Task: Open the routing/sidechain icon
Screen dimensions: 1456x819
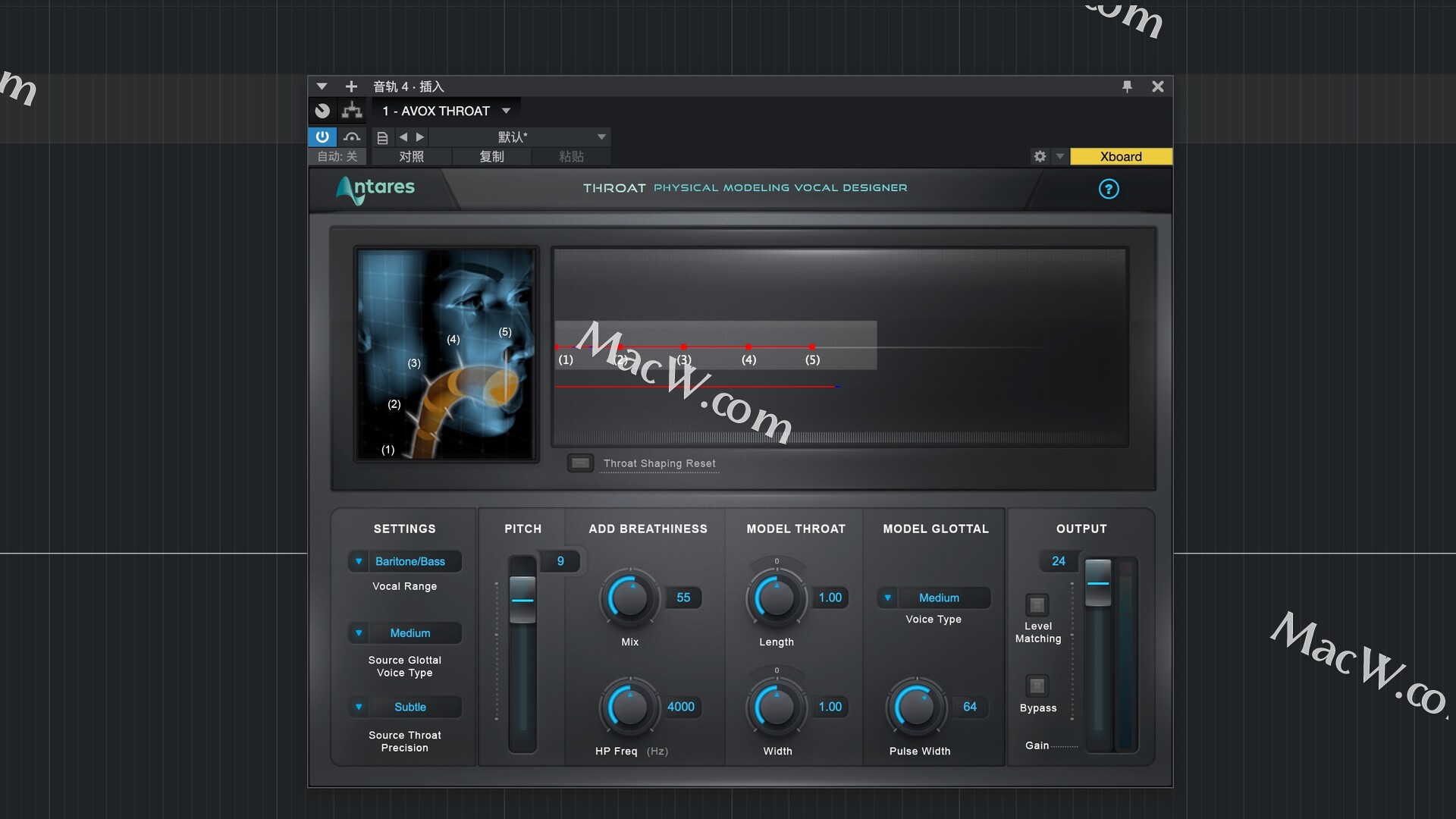Action: coord(352,111)
